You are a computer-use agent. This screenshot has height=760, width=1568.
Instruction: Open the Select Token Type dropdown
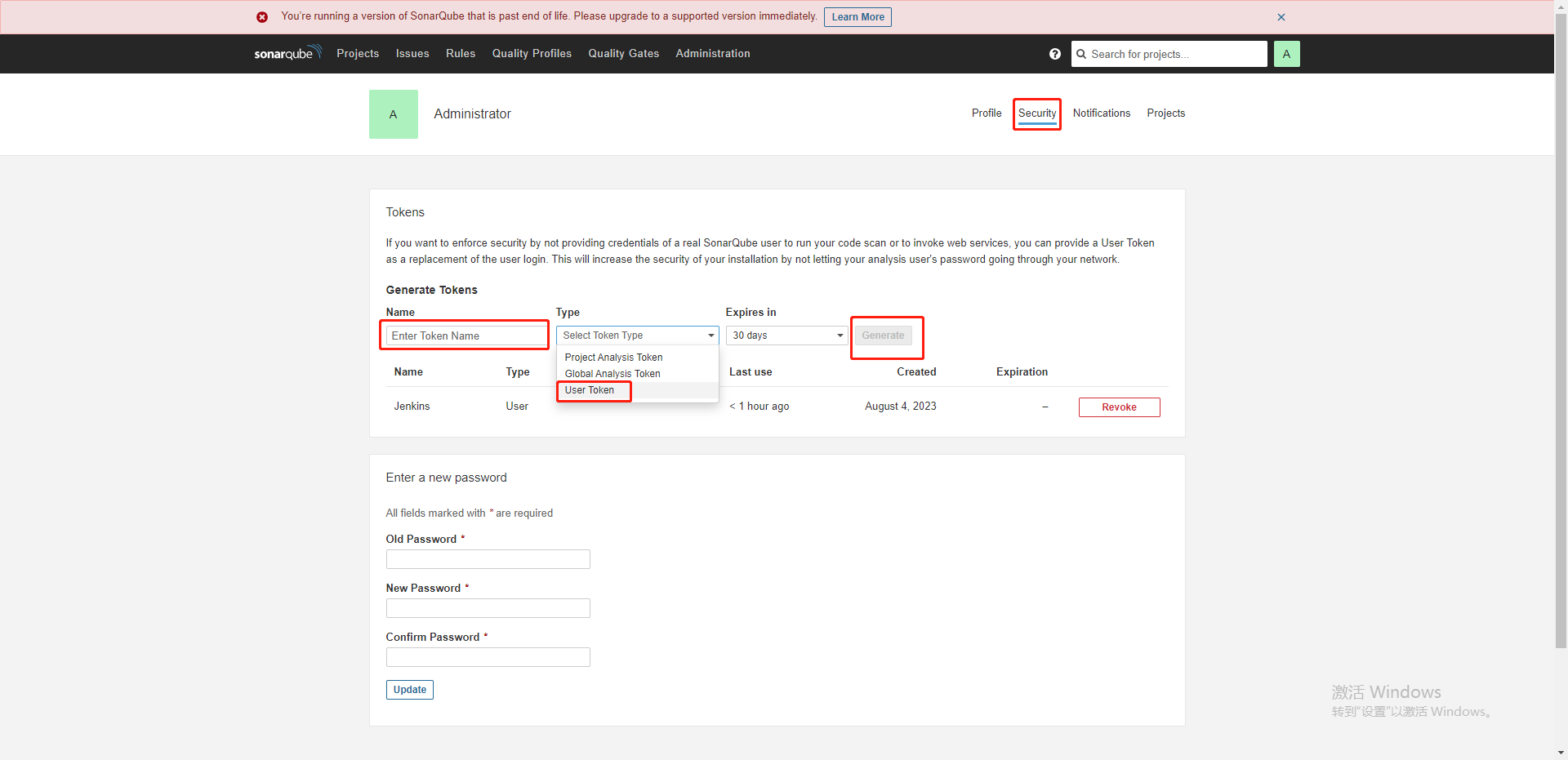pos(638,336)
